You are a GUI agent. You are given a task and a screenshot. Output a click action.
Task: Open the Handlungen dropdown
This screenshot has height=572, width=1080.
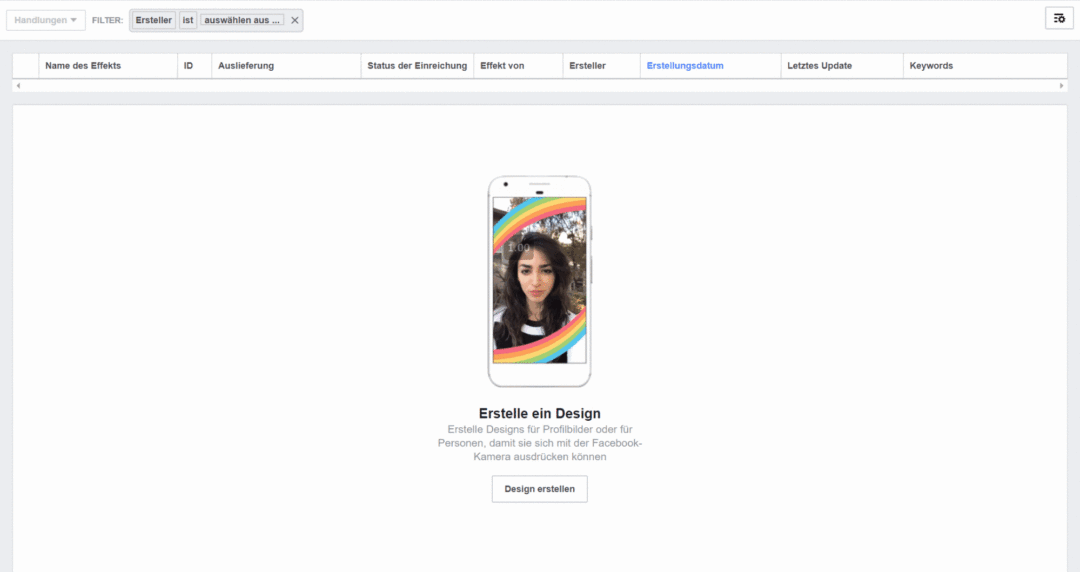click(45, 20)
